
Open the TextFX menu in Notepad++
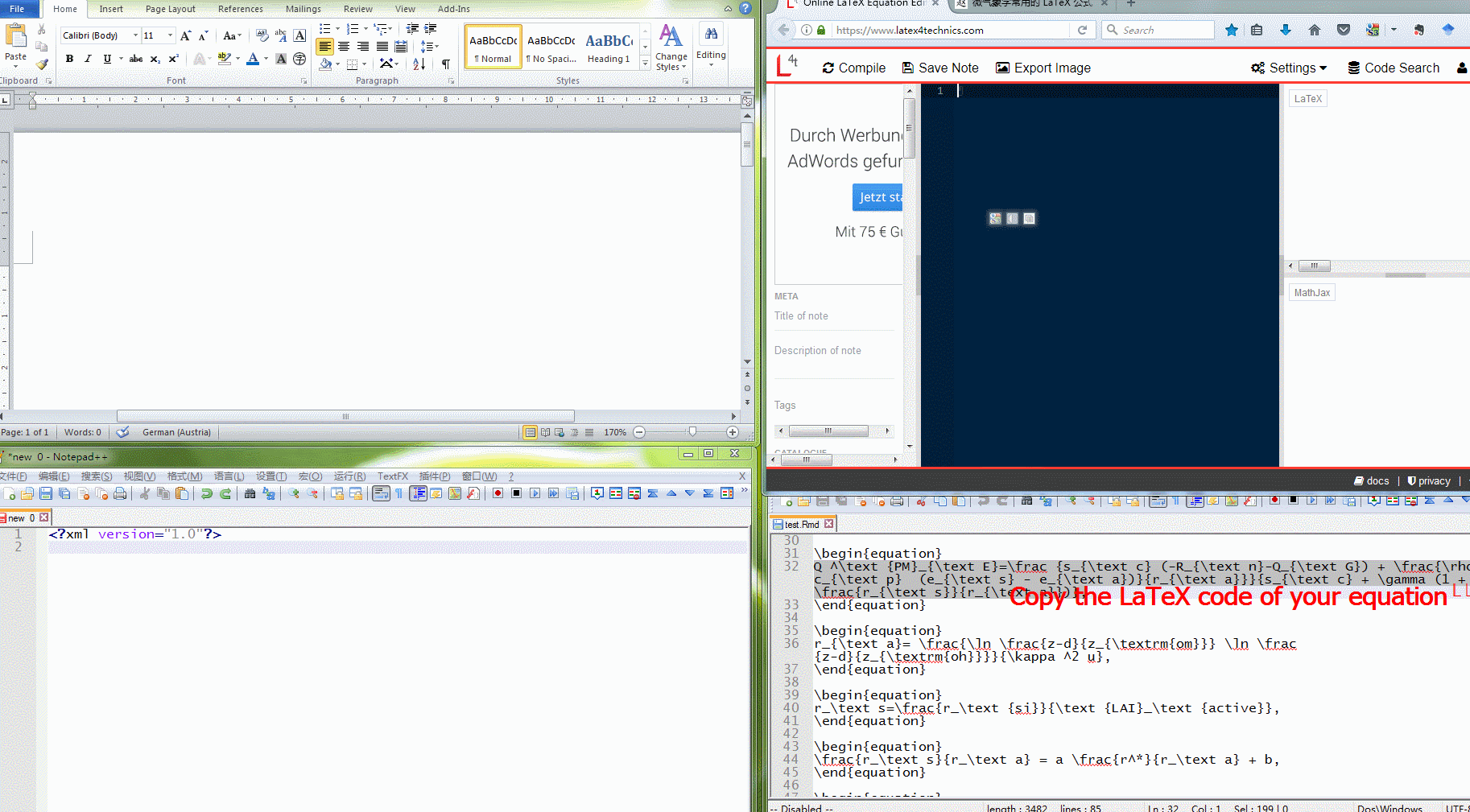pos(393,476)
